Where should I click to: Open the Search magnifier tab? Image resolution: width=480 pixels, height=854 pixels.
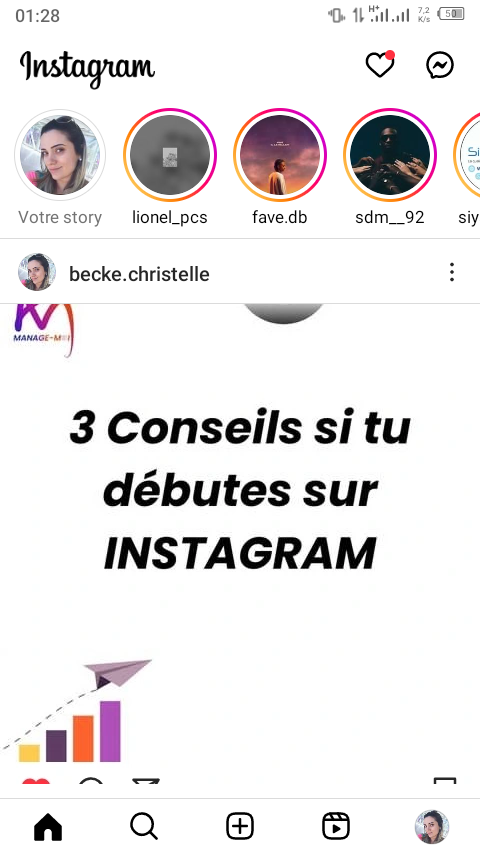coord(144,827)
